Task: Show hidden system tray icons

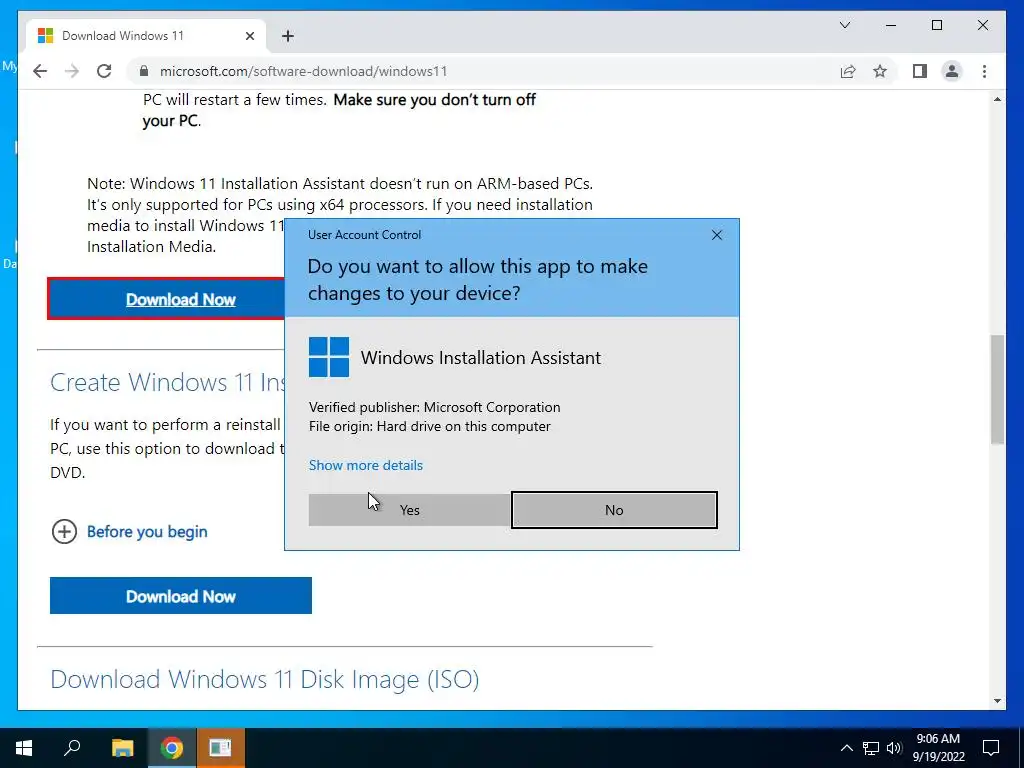Action: (x=846, y=748)
